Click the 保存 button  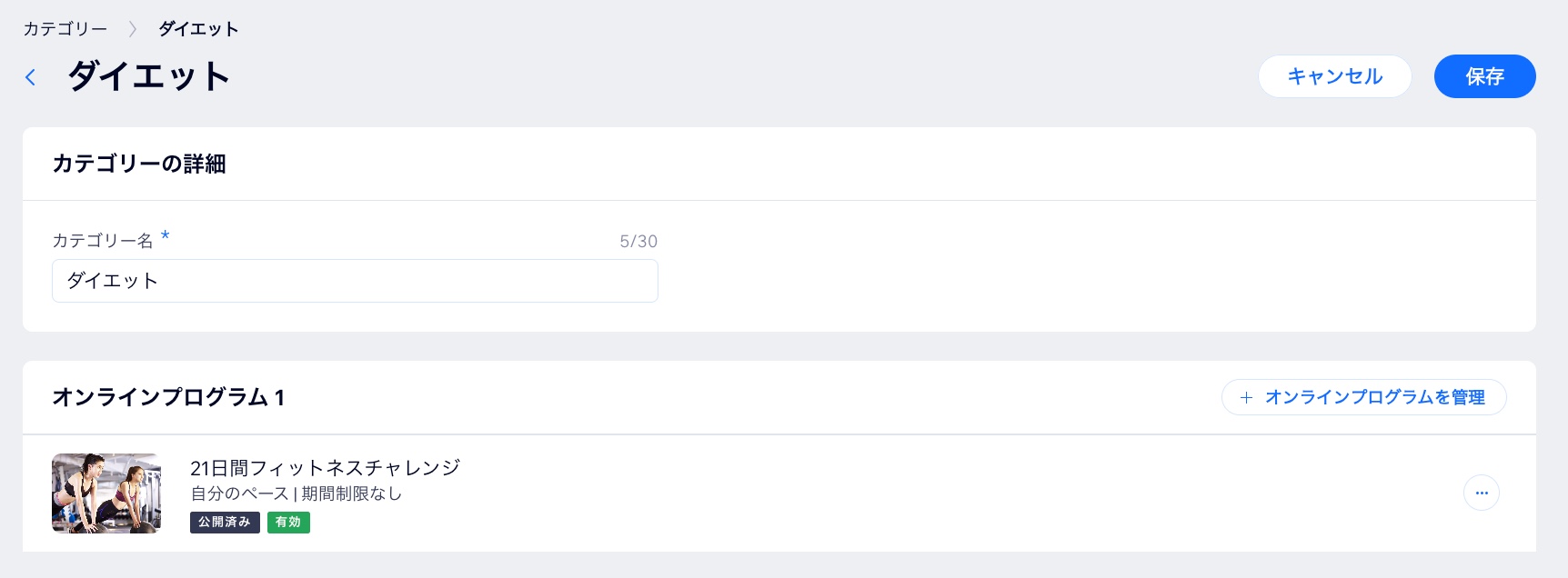click(1484, 76)
